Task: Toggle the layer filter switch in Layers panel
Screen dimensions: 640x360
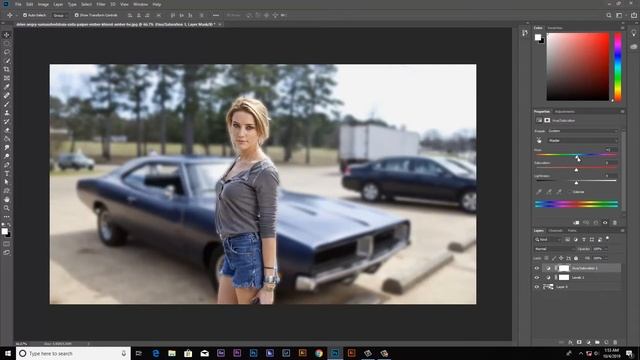Action: pyautogui.click(x=607, y=238)
